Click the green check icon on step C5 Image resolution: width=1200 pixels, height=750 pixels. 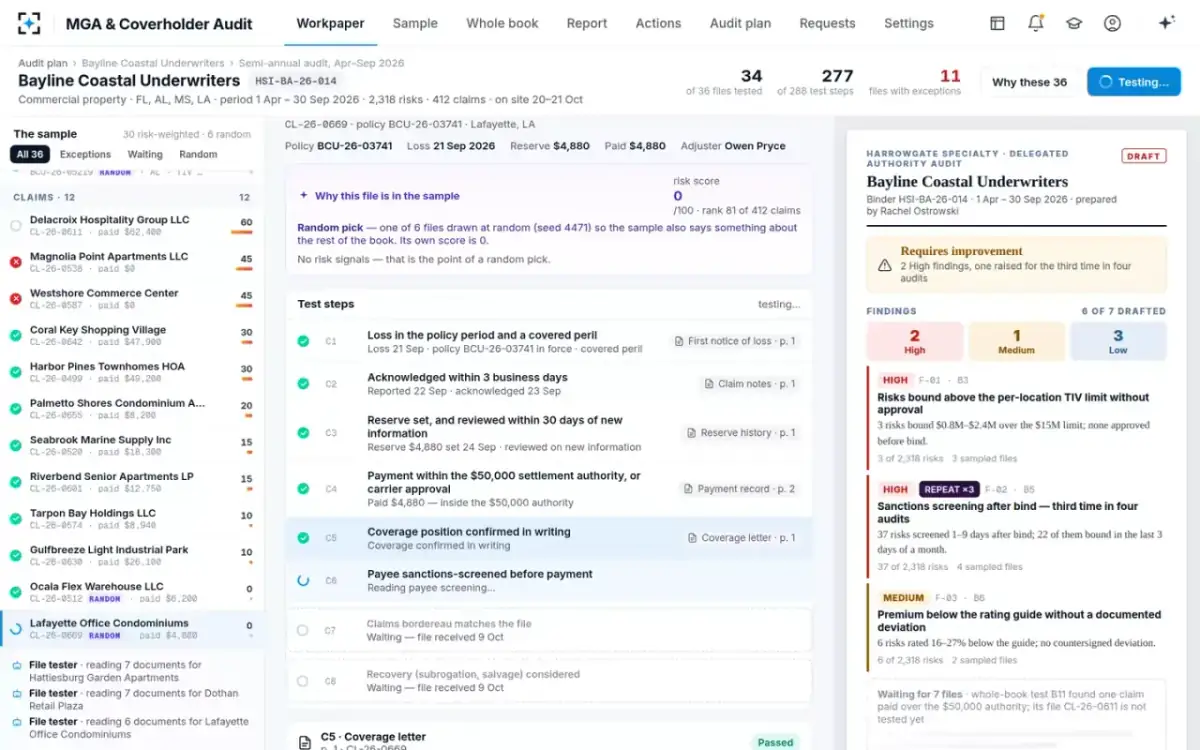coord(303,538)
